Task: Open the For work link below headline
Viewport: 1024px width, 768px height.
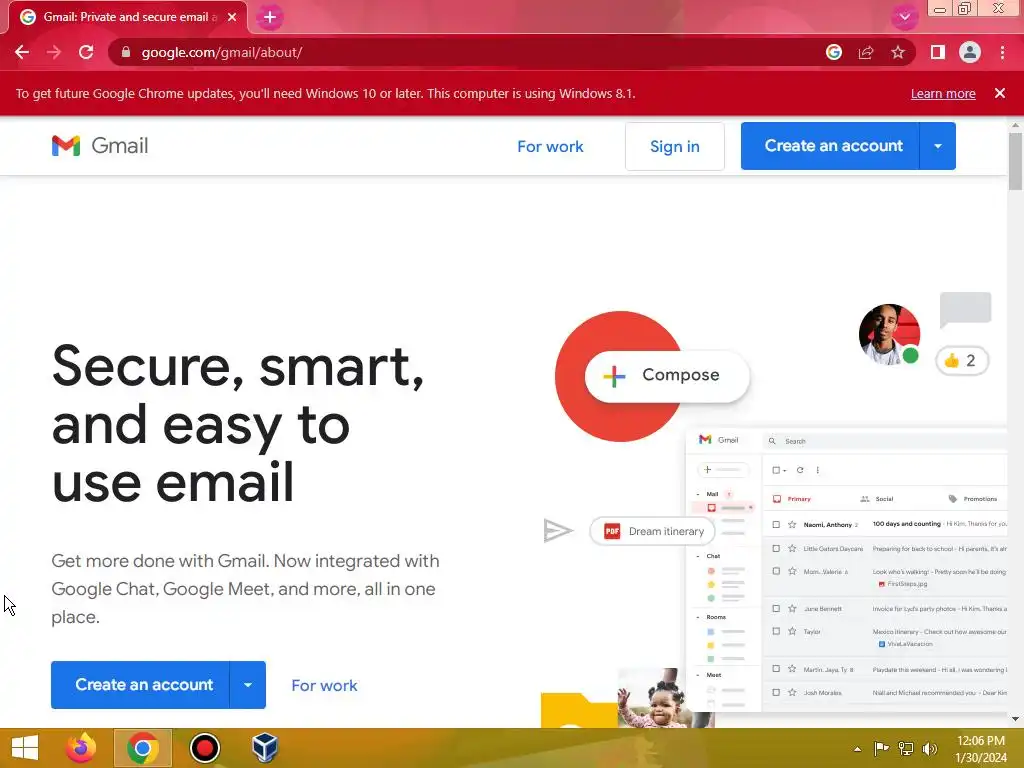Action: click(324, 685)
